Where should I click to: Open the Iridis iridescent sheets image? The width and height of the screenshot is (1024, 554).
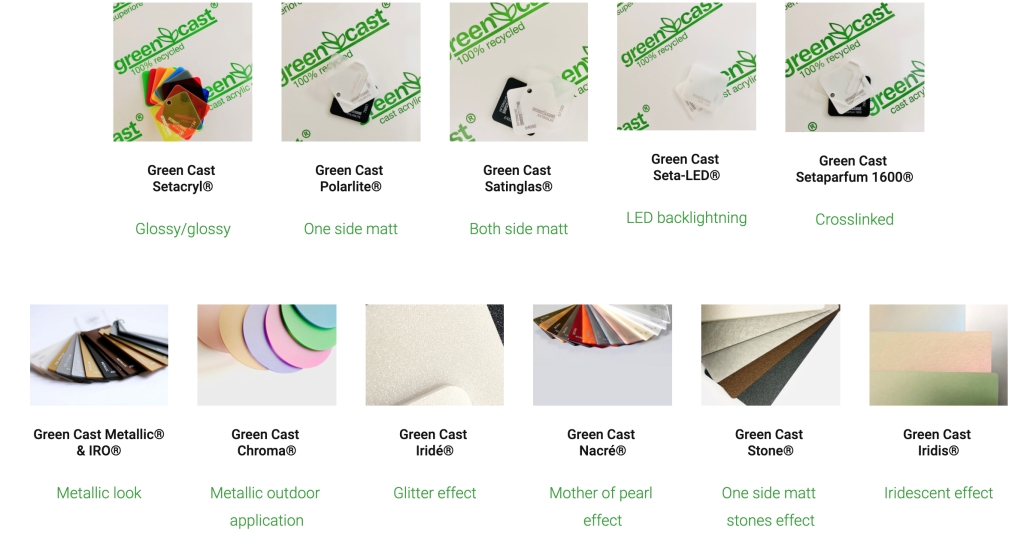938,355
